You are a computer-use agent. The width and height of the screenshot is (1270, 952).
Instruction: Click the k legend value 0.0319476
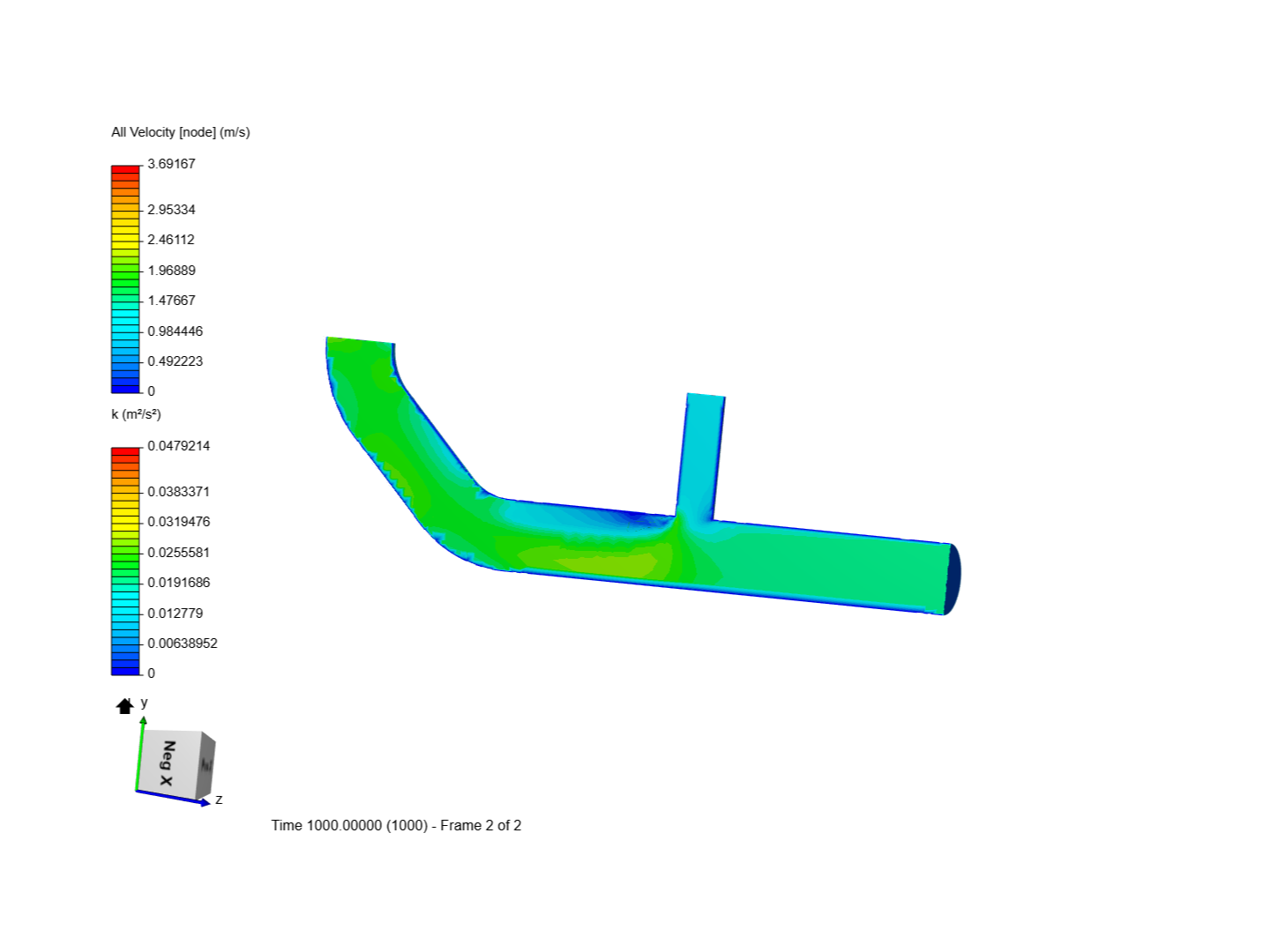click(179, 522)
